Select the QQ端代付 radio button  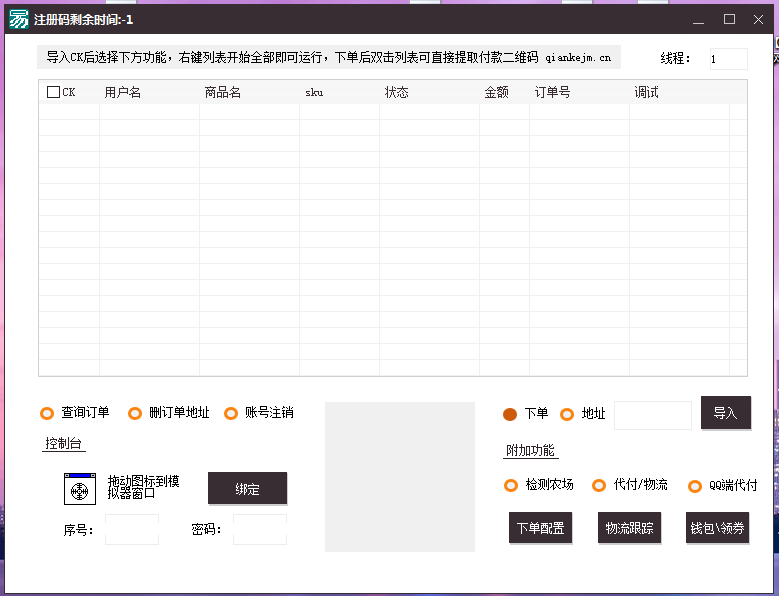695,486
